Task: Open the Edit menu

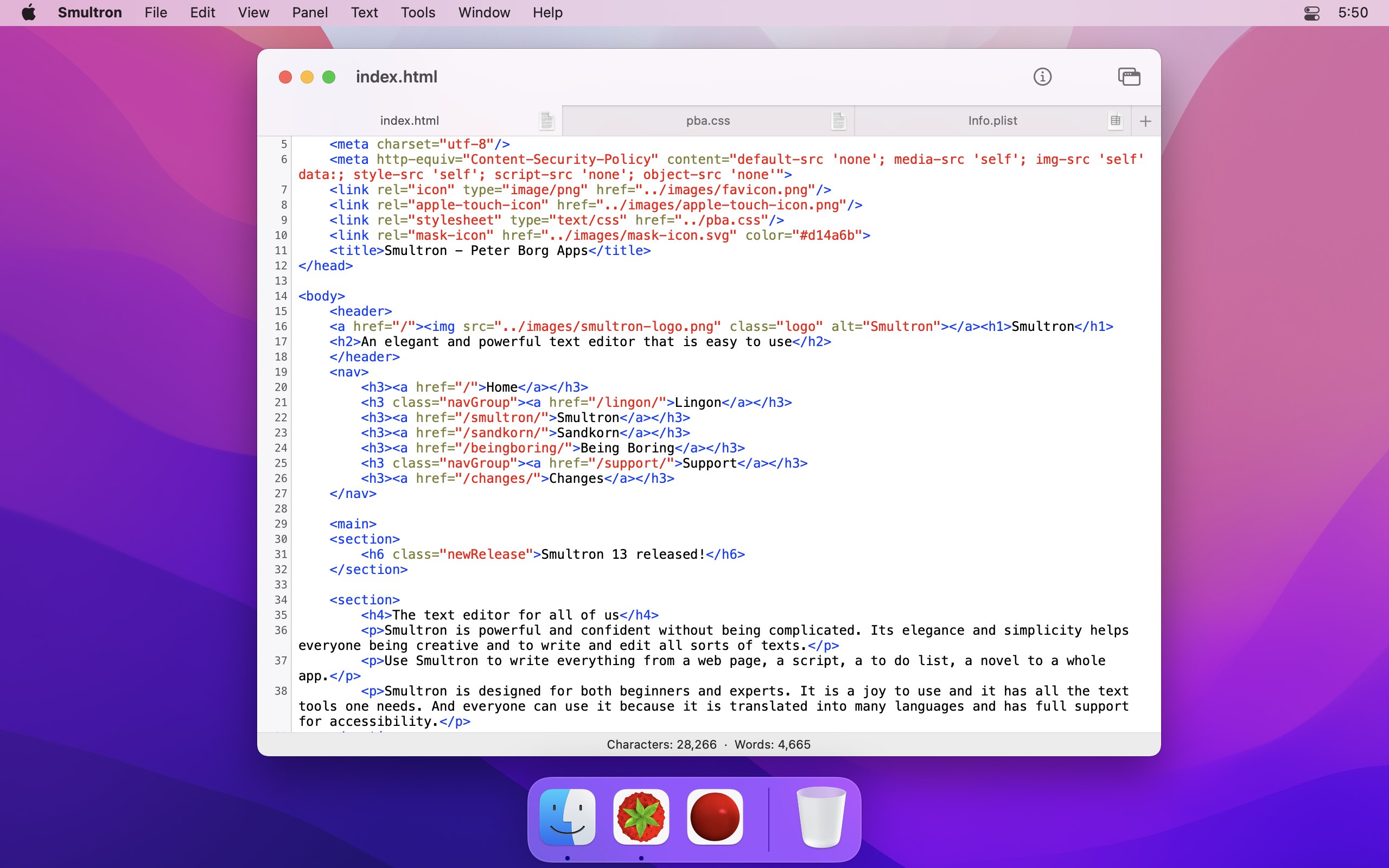Action: click(x=202, y=12)
